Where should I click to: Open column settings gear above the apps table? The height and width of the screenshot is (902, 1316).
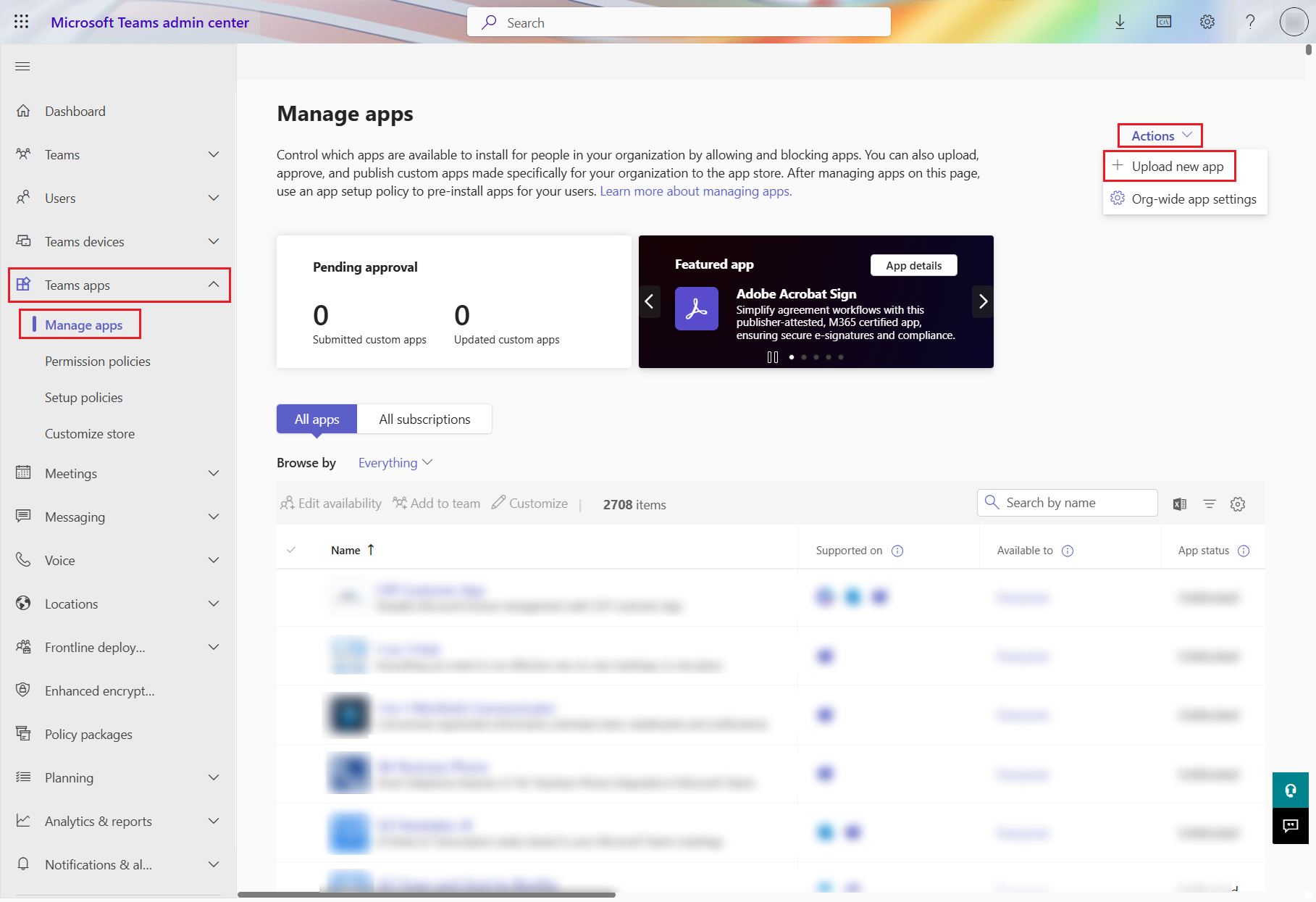1238,503
